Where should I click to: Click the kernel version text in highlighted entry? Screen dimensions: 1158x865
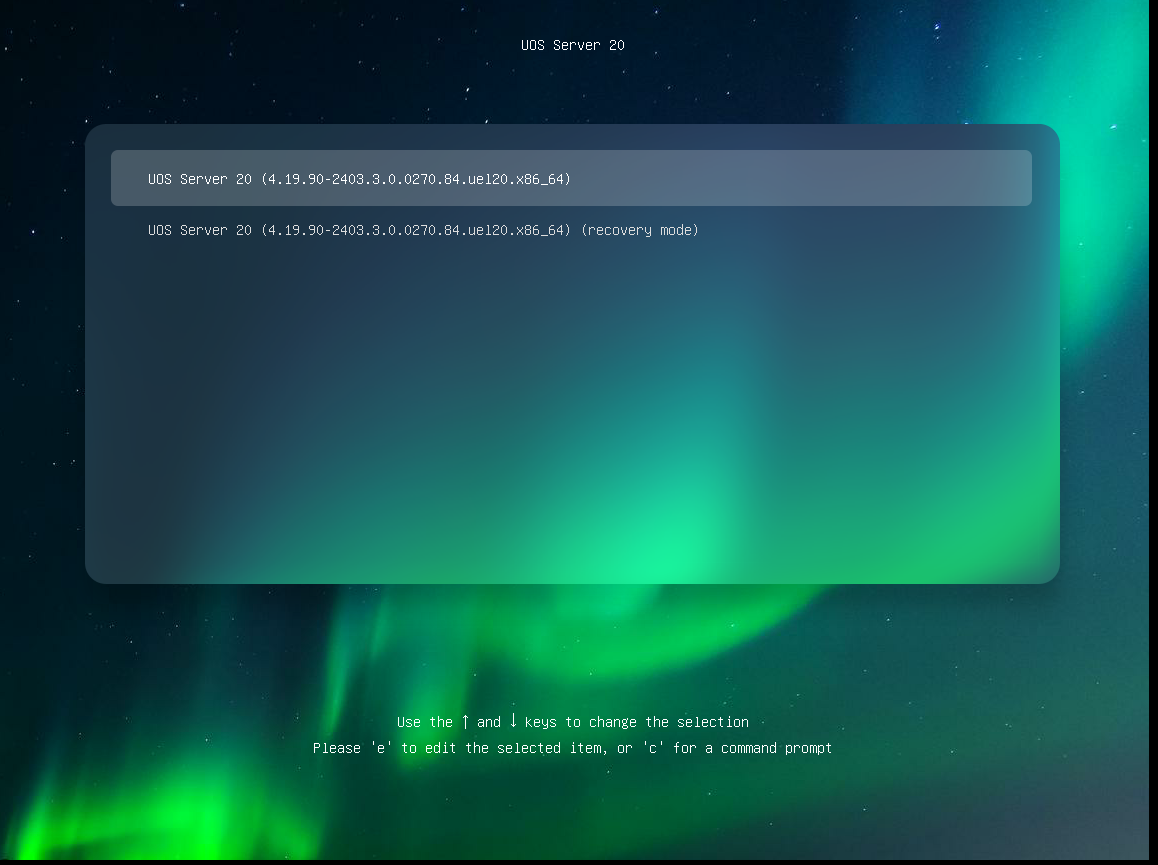coord(416,179)
